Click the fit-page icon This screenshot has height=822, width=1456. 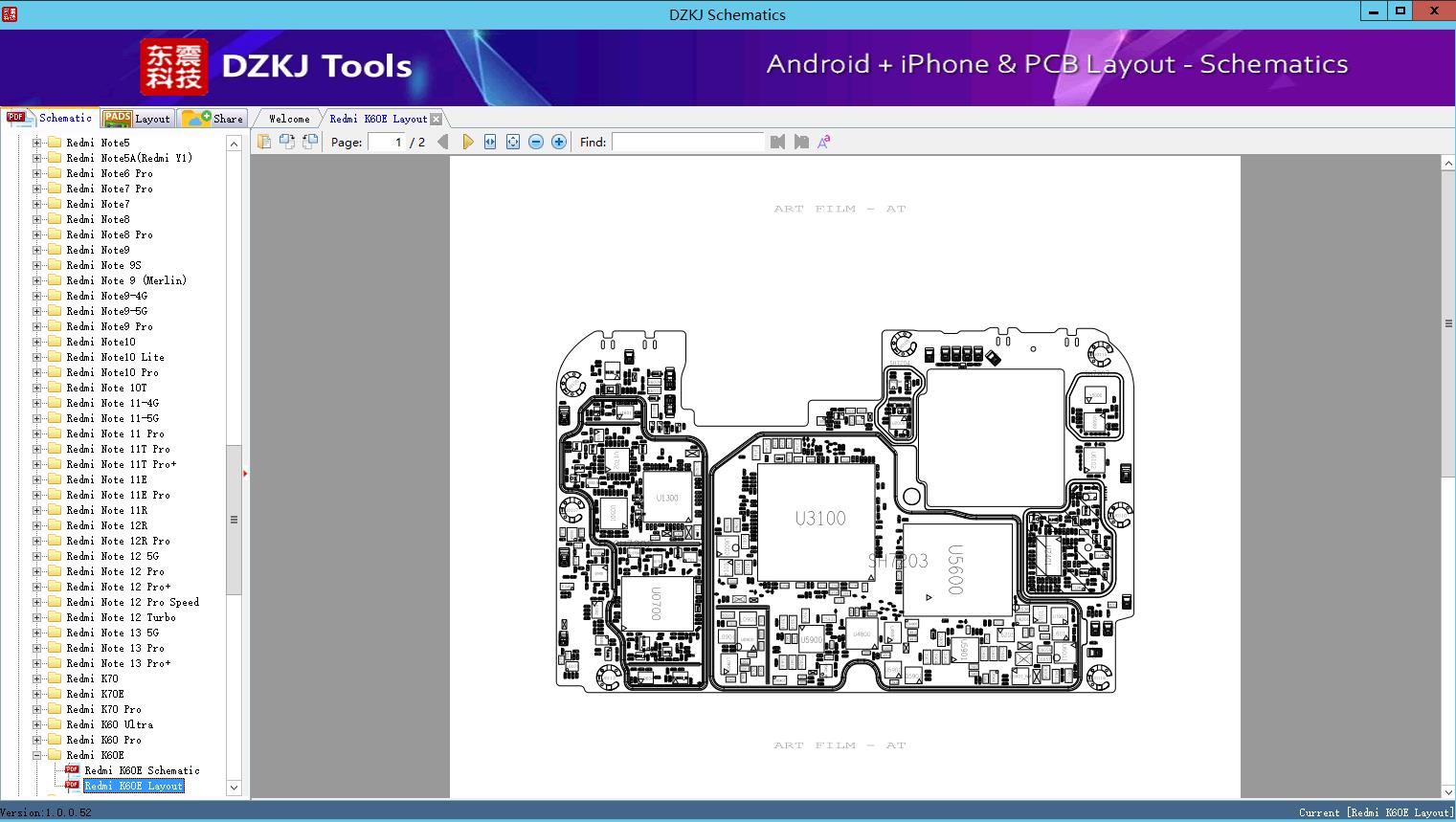coord(513,142)
